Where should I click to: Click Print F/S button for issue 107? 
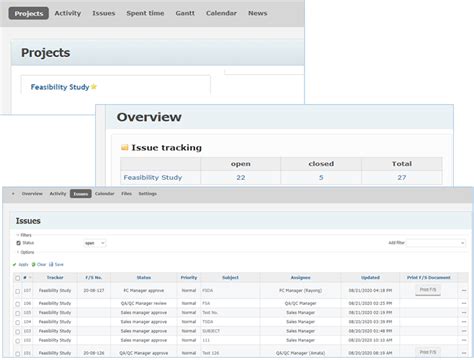(x=428, y=290)
